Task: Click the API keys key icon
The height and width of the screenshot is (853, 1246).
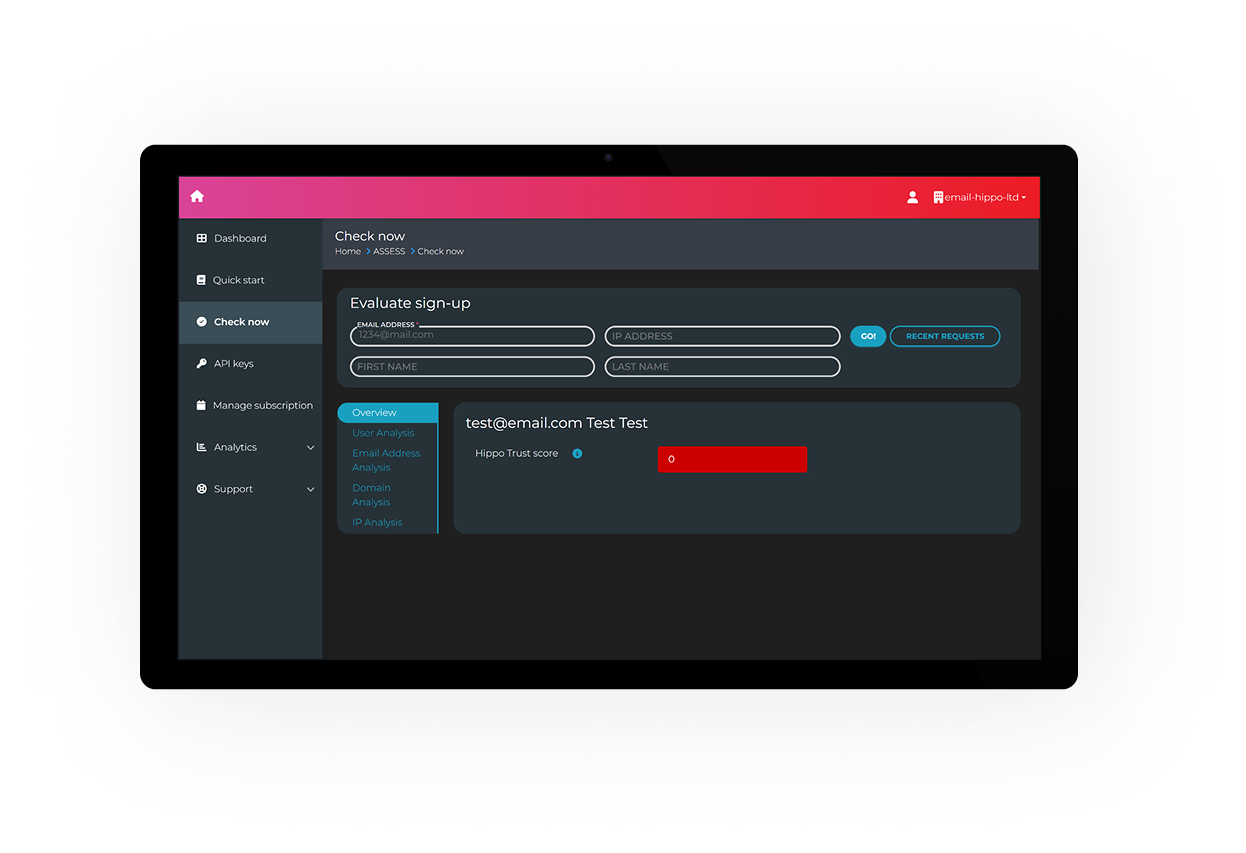Action: click(x=201, y=364)
